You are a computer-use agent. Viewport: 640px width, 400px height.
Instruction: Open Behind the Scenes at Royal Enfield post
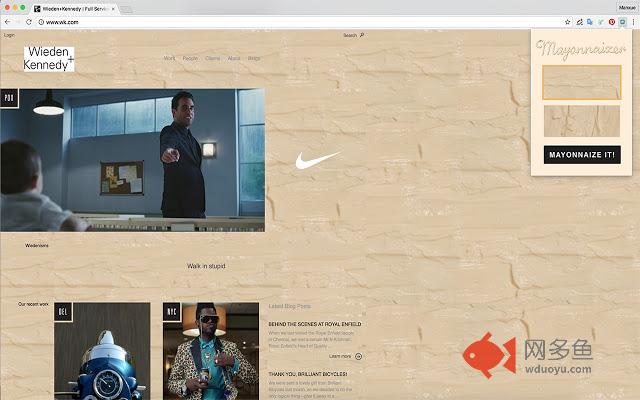coord(315,324)
